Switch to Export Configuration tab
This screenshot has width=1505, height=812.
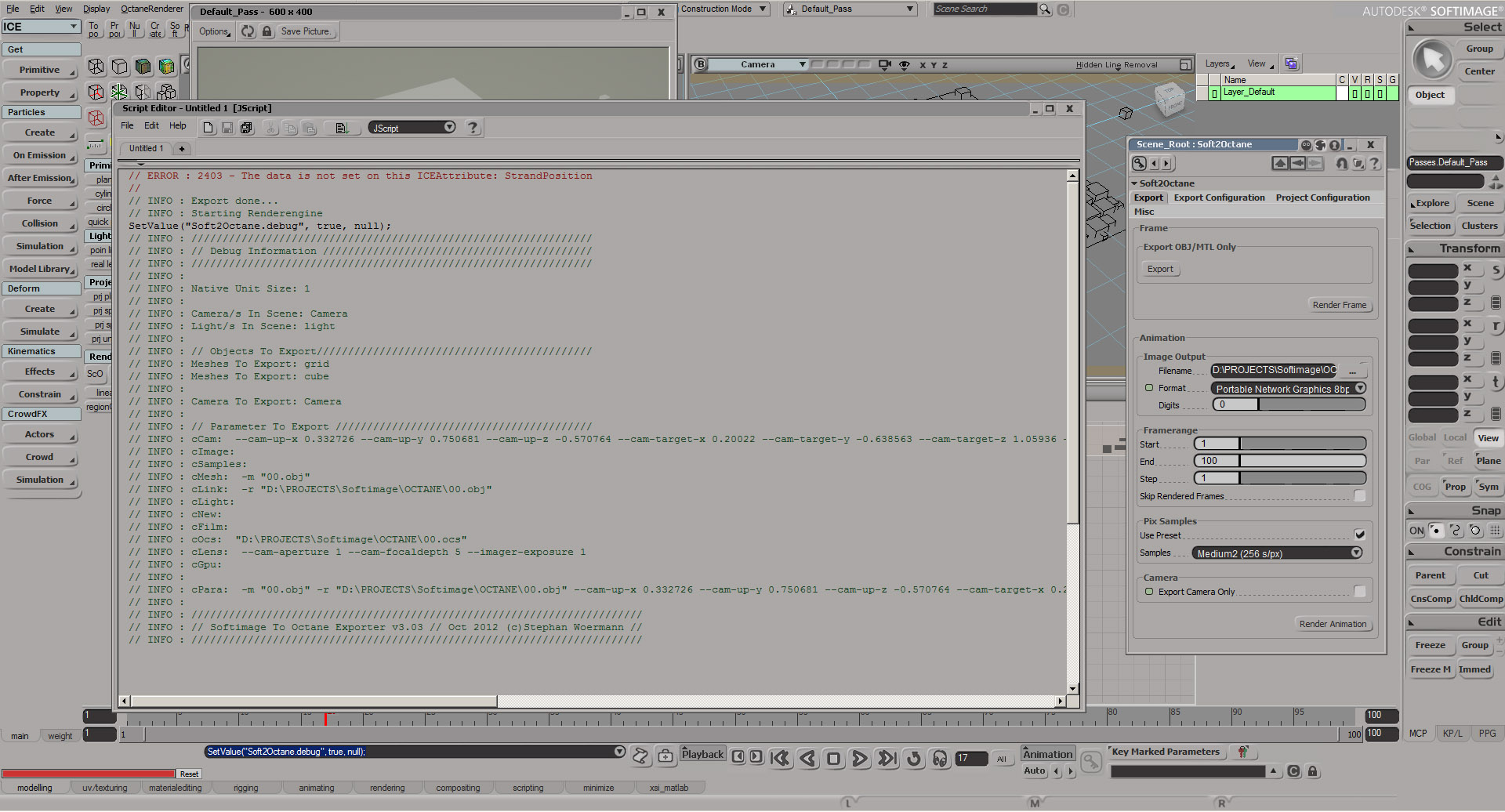click(x=1219, y=198)
